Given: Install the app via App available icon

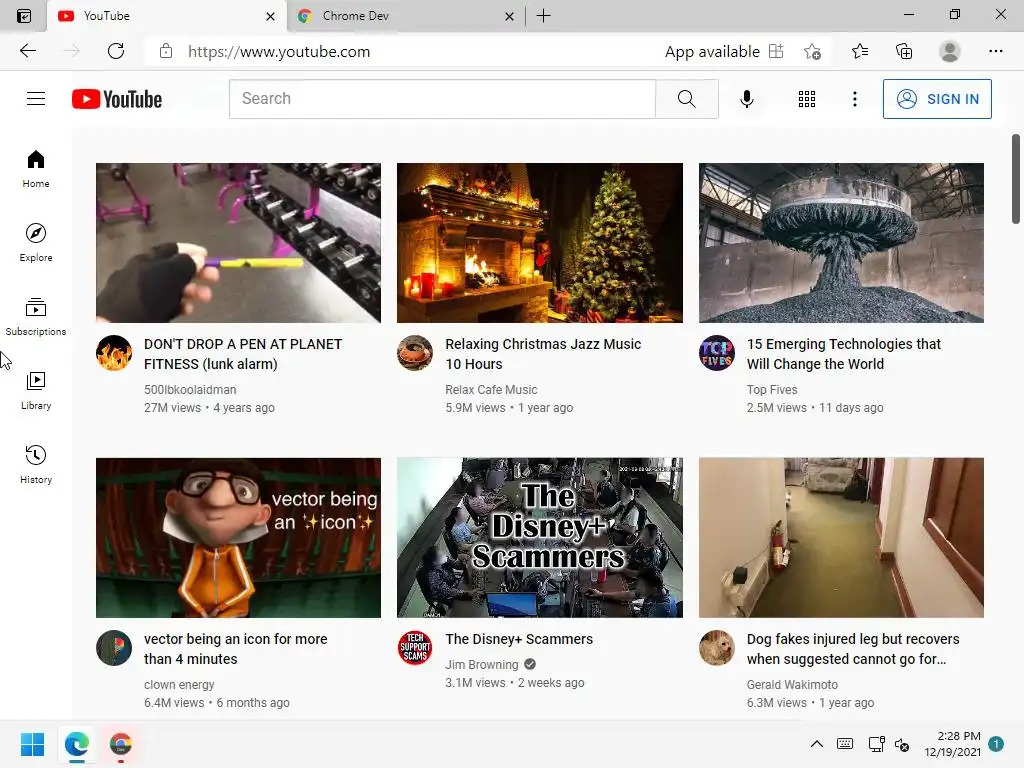Looking at the screenshot, I should (776, 51).
